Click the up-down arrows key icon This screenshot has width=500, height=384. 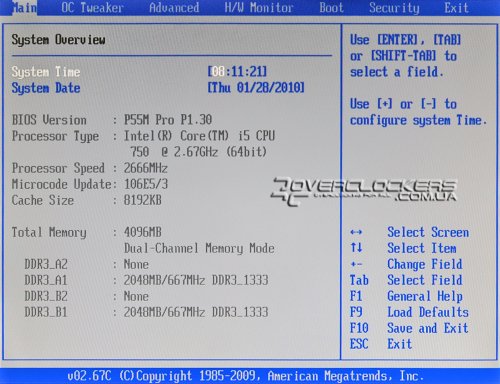(x=356, y=248)
